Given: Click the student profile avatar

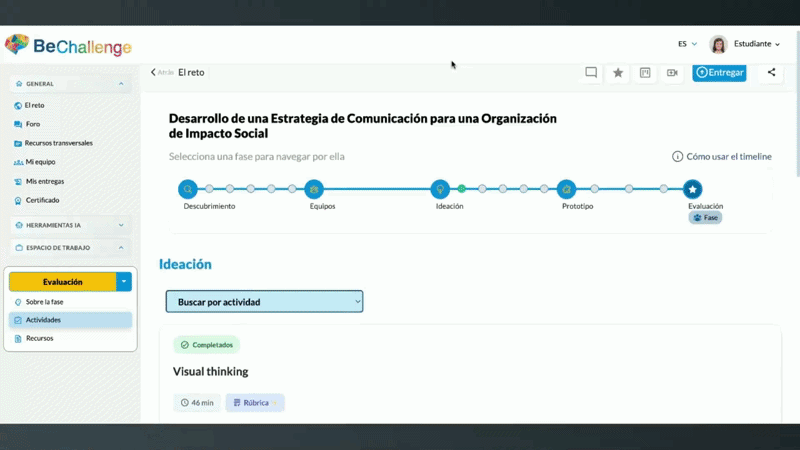Looking at the screenshot, I should coord(718,44).
